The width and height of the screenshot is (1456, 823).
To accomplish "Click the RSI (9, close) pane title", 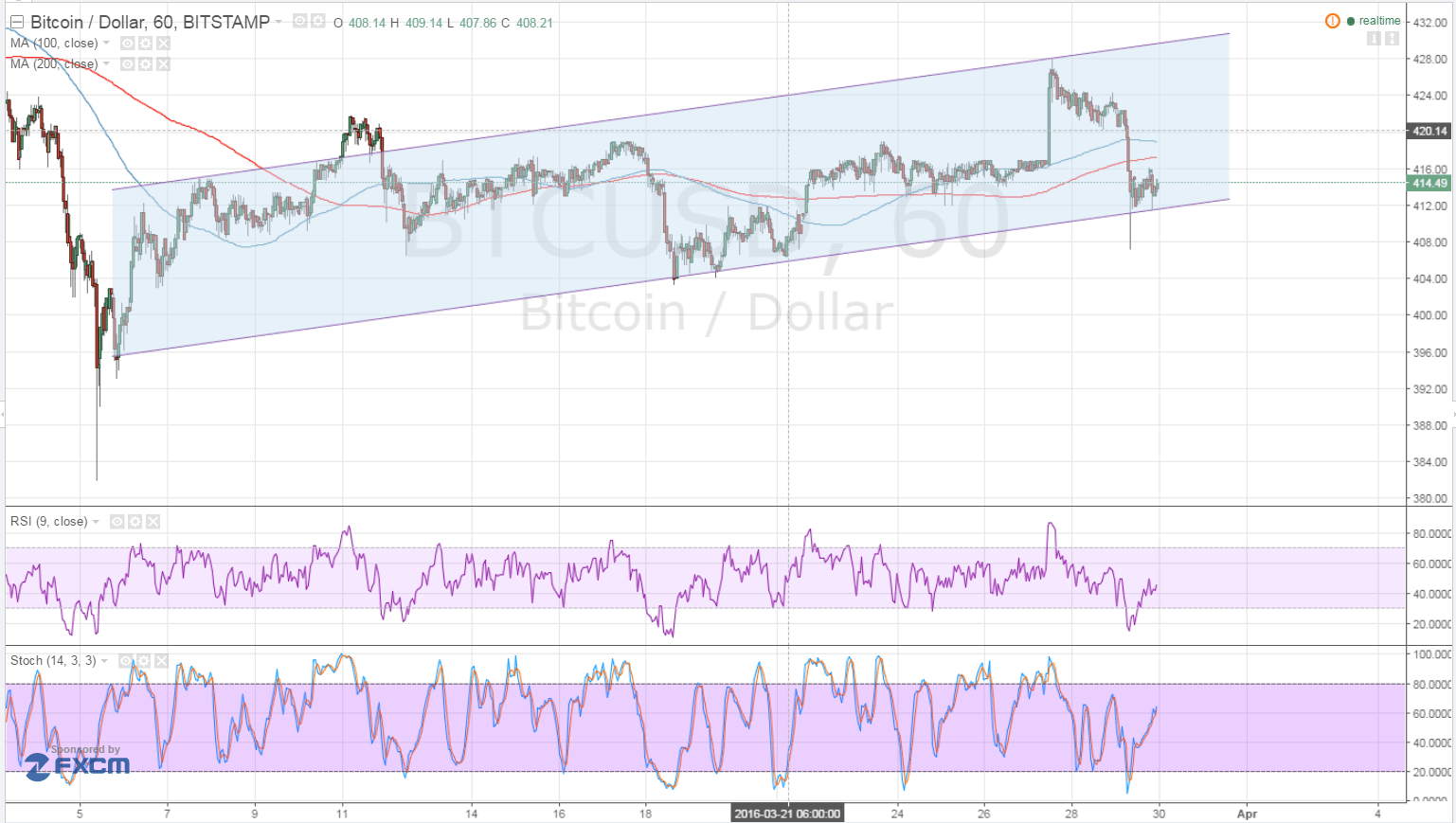I will pyautogui.click(x=48, y=521).
